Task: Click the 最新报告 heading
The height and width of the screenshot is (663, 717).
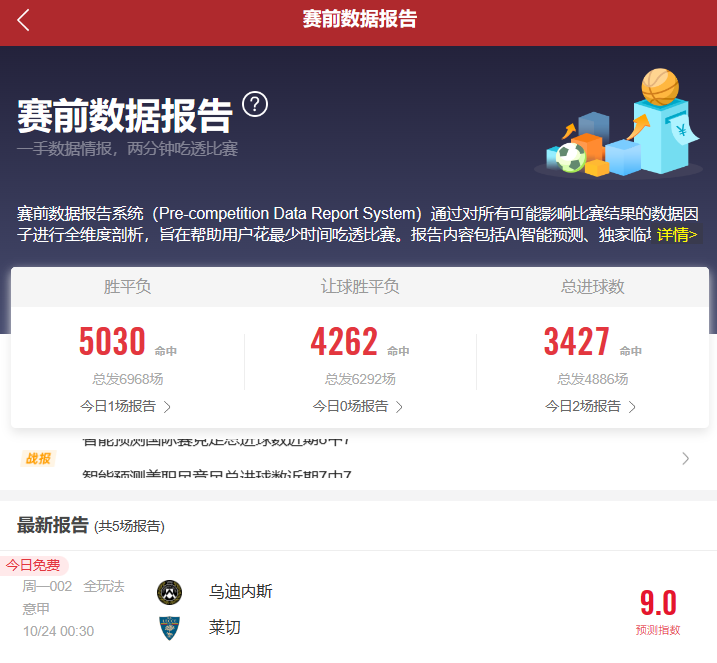Action: (53, 525)
